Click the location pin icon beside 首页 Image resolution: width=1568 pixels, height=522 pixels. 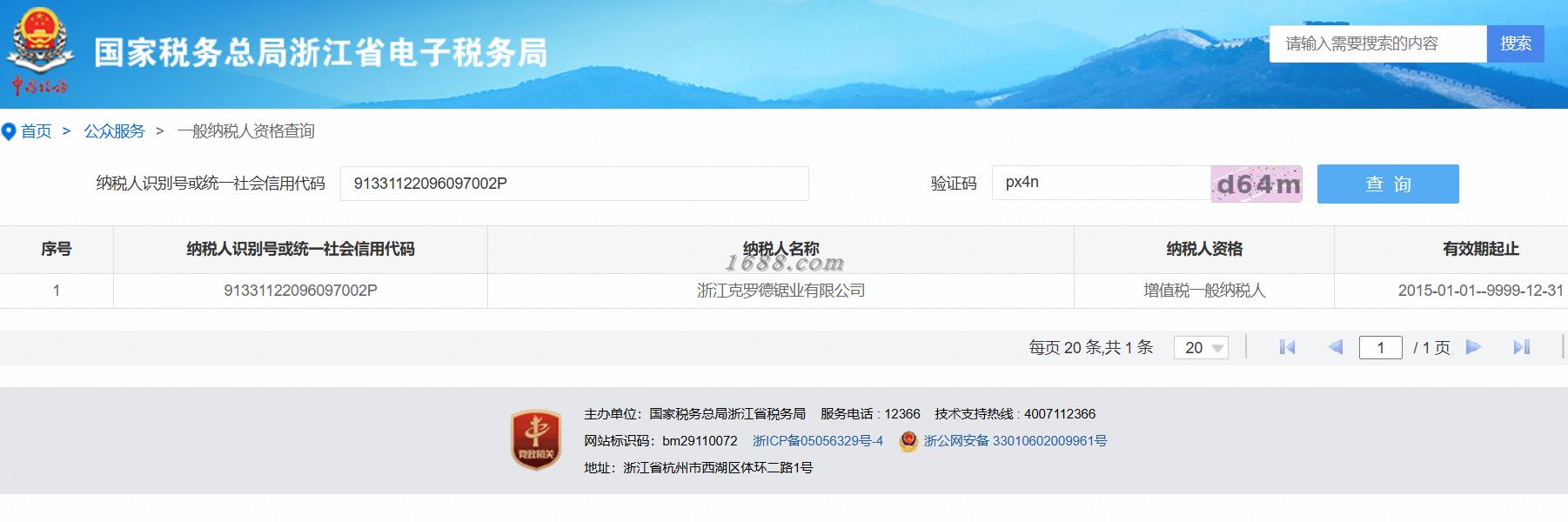click(x=9, y=131)
